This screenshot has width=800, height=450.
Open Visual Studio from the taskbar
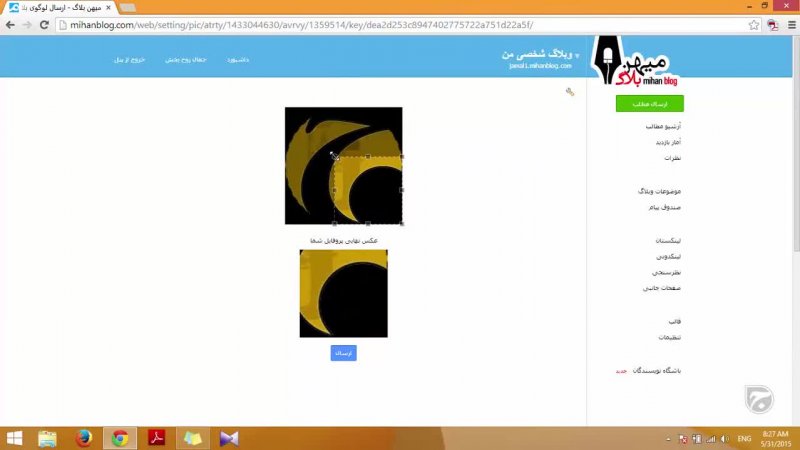[x=229, y=438]
